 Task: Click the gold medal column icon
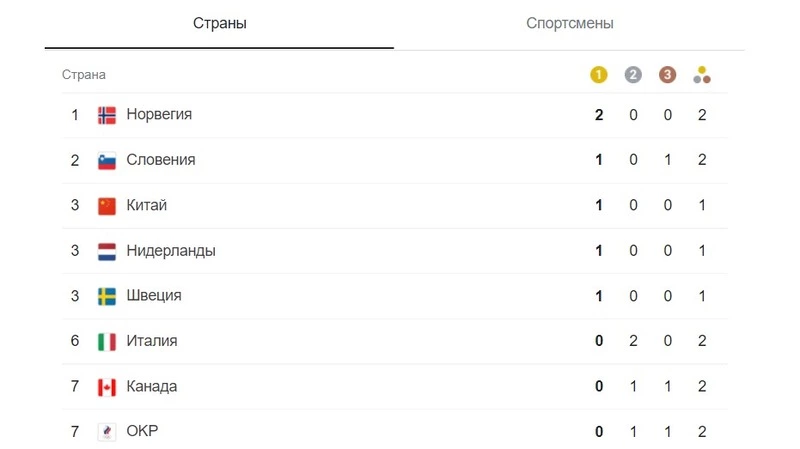599,75
